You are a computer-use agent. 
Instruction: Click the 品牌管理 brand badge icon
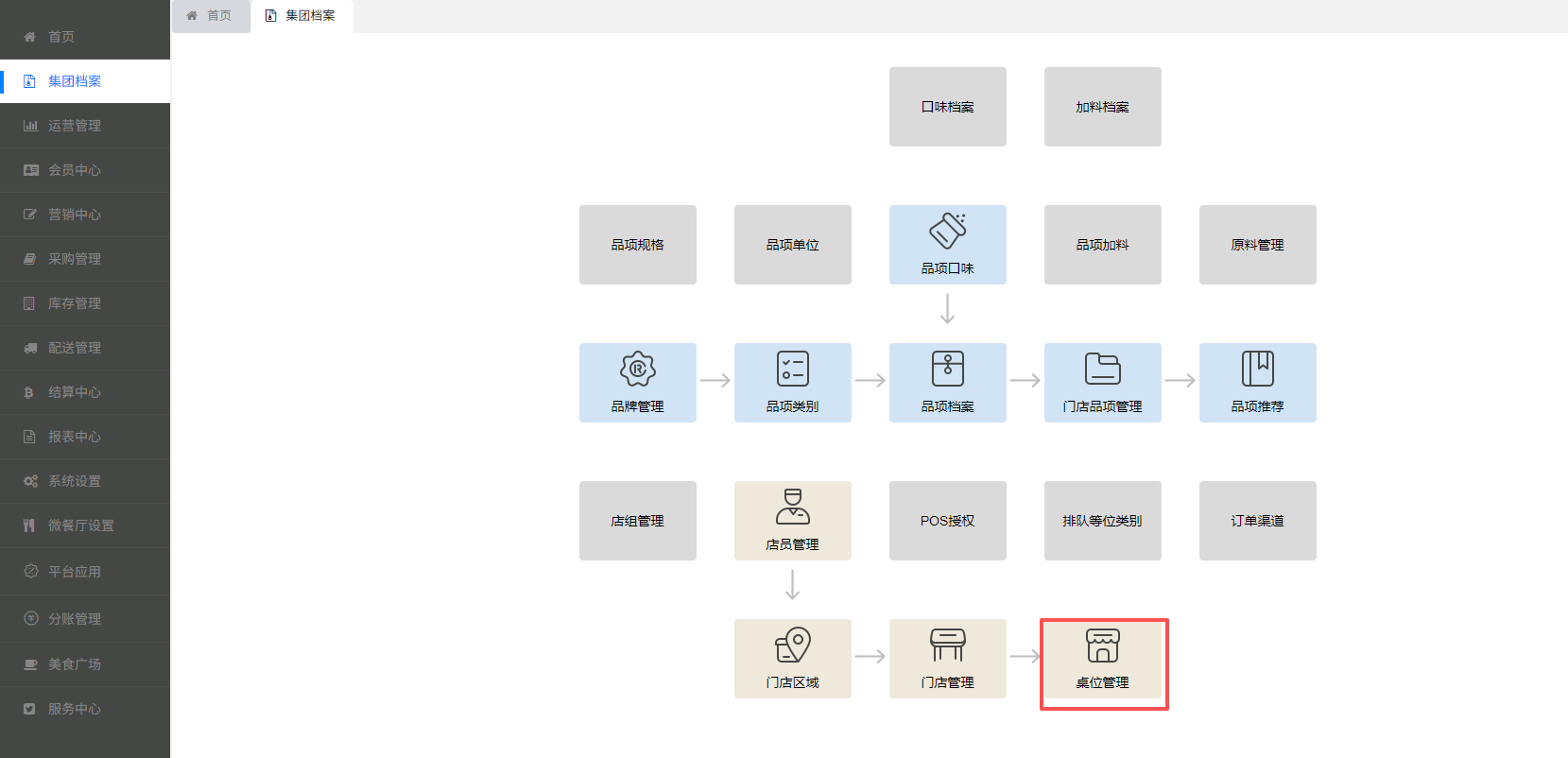[x=637, y=370]
